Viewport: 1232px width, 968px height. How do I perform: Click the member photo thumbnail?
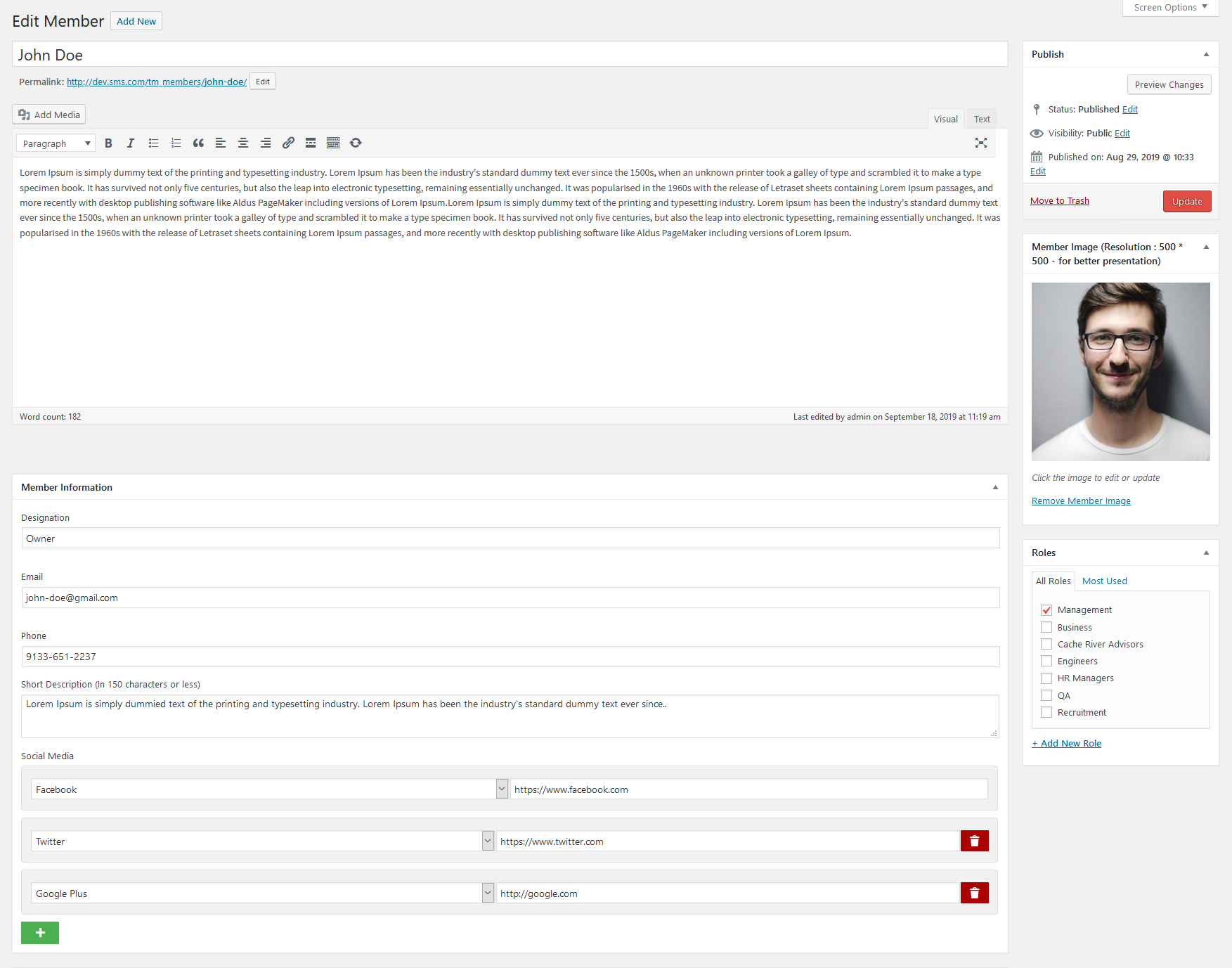1121,372
